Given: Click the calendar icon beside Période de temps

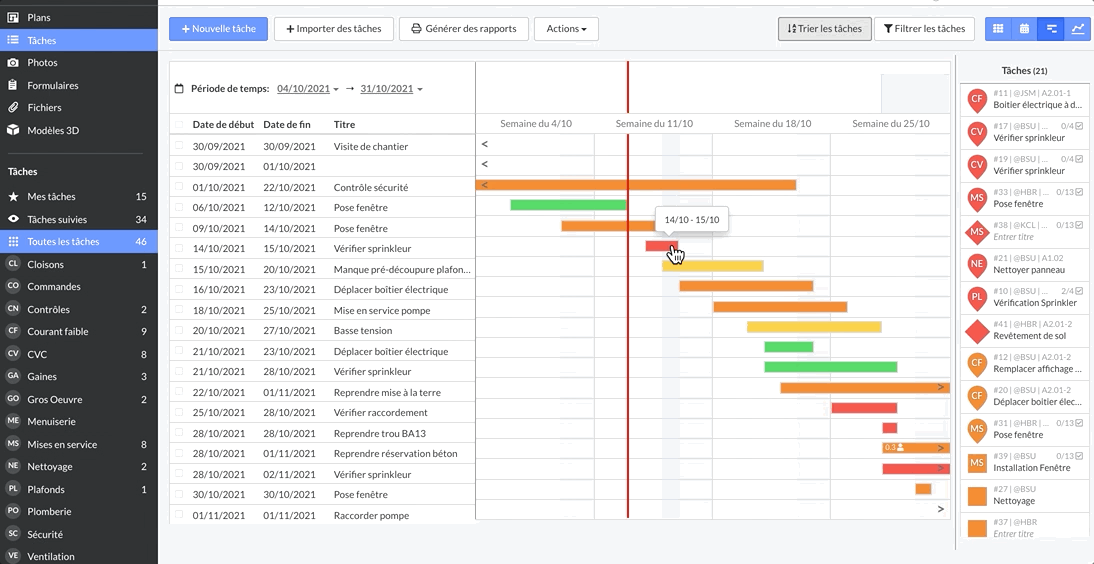Looking at the screenshot, I should pos(179,89).
